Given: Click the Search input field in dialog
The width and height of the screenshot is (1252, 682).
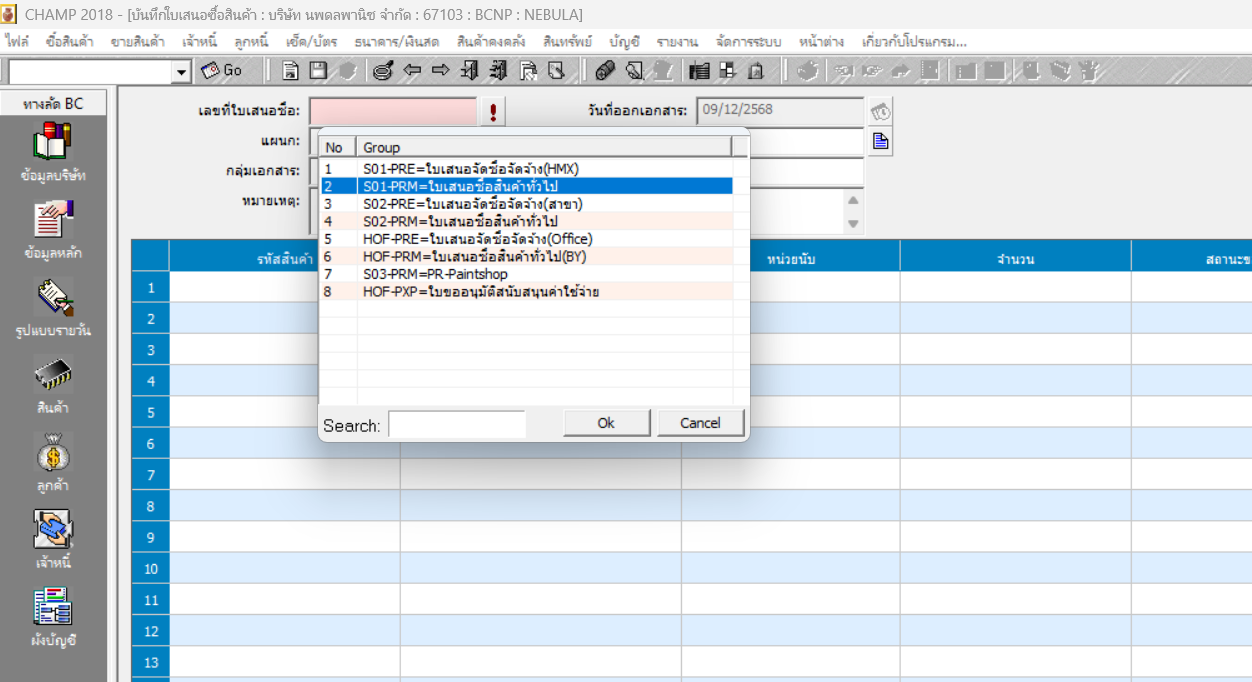Looking at the screenshot, I should pos(456,425).
